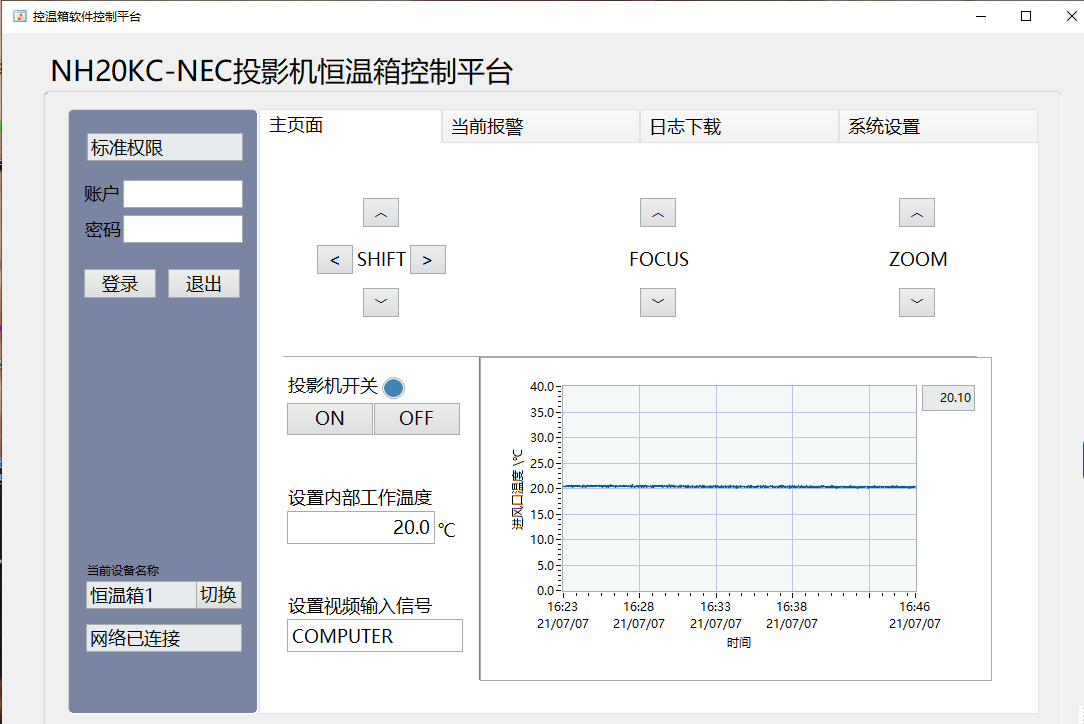Viewport: 1084px width, 724px height.
Task: Focus the 密码 password input field
Action: pyautogui.click(x=183, y=229)
